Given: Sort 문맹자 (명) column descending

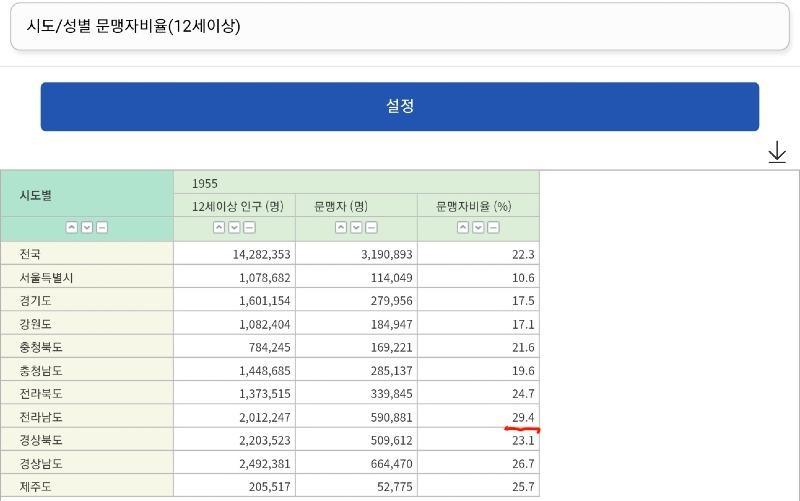Looking at the screenshot, I should click(356, 228).
